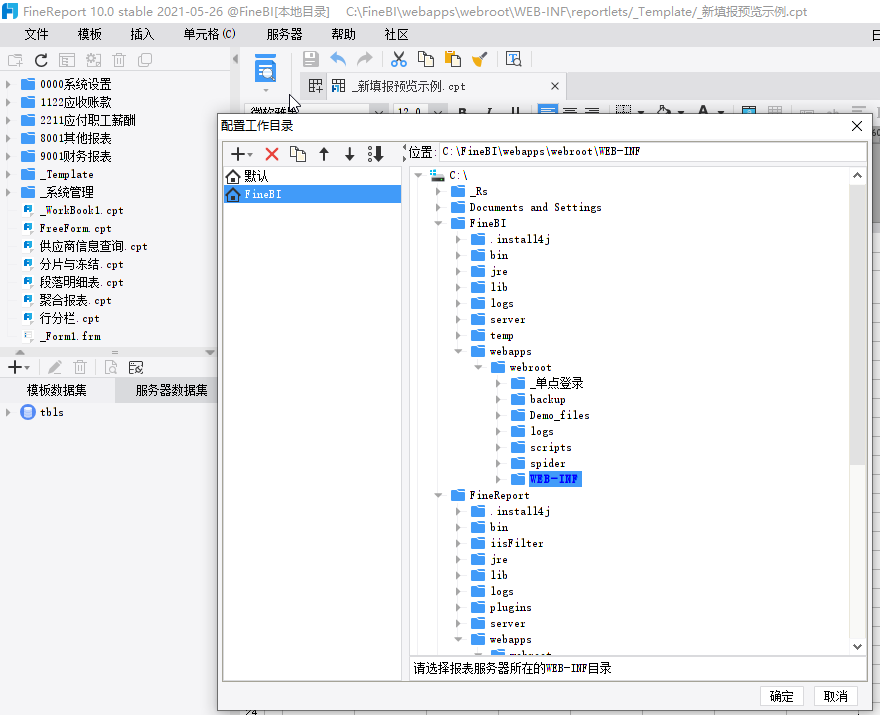Switch to 服务器数据集 tab
This screenshot has width=880, height=715.
[x=171, y=390]
